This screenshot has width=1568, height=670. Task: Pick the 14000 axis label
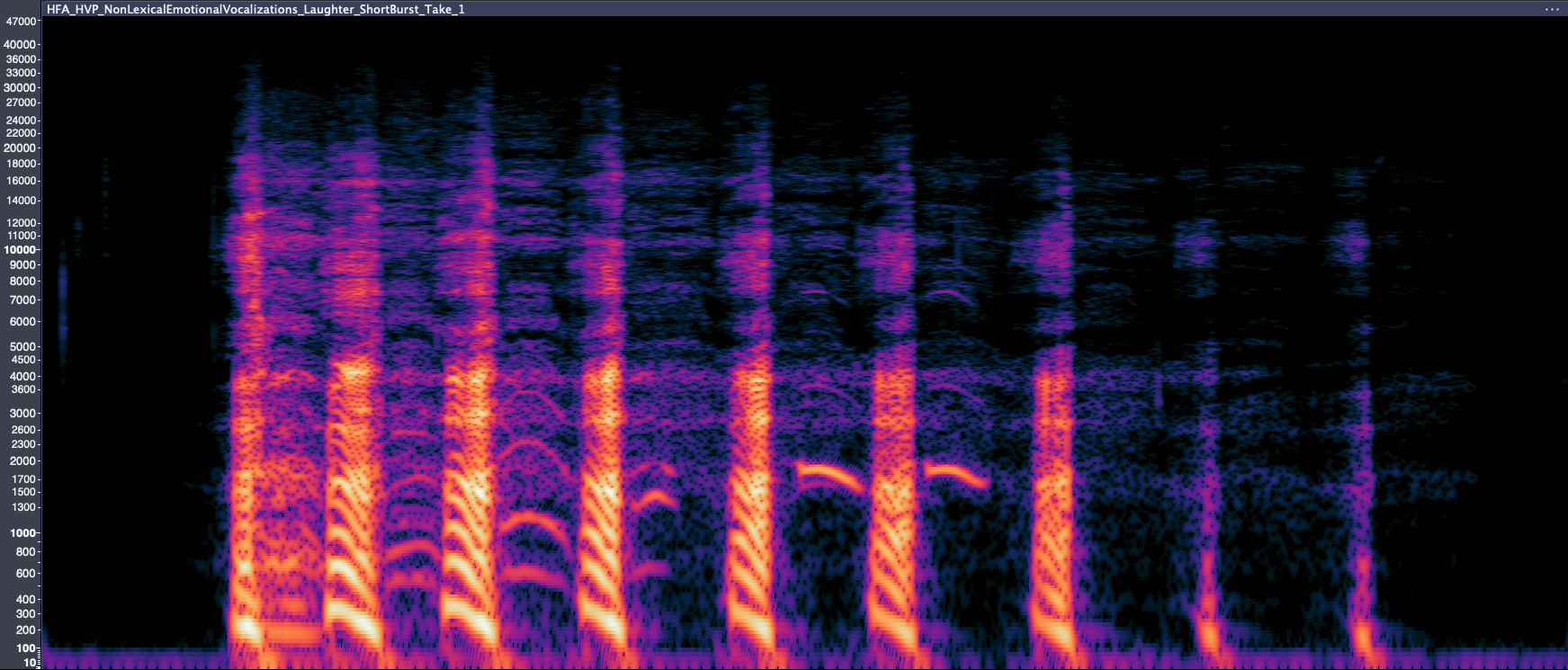[21, 201]
